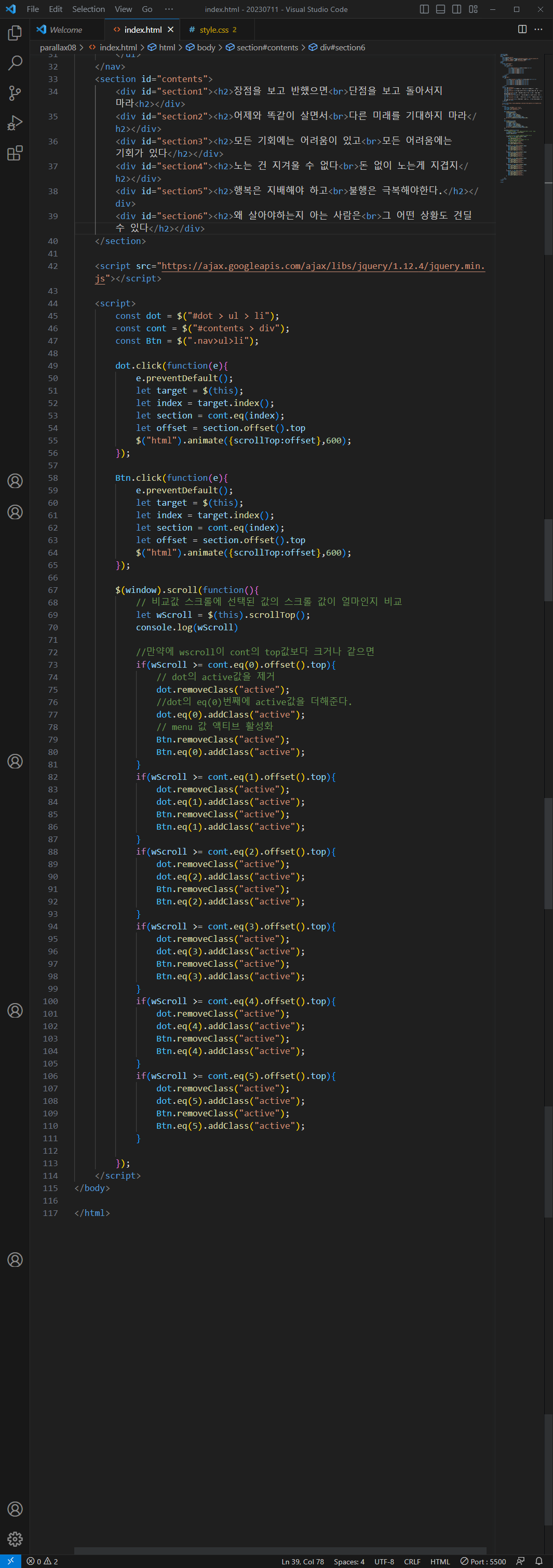Click the Port : 5500 live server indicator
This screenshot has width=553, height=1568.
483,1561
